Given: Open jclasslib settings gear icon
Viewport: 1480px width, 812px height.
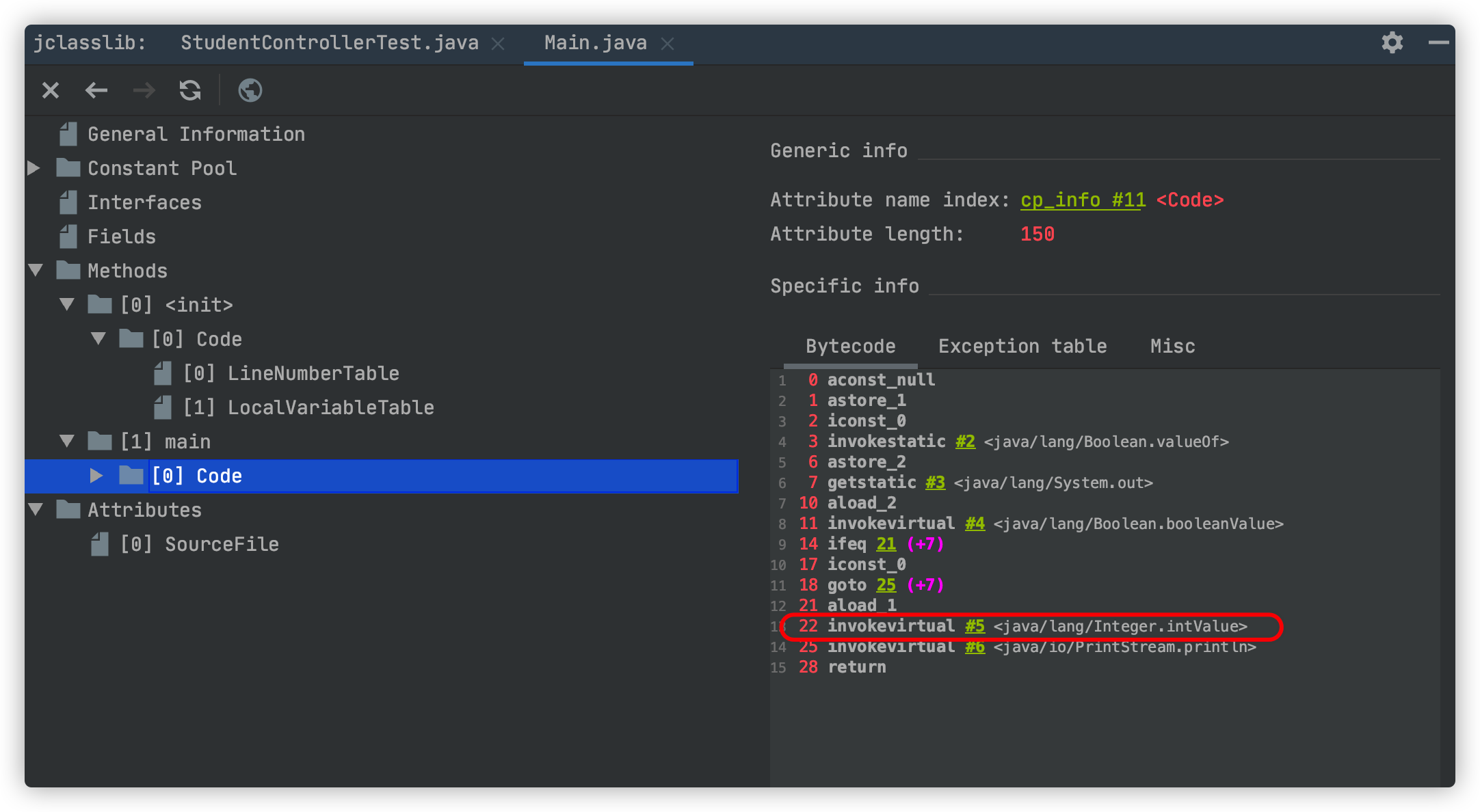Looking at the screenshot, I should click(1392, 42).
